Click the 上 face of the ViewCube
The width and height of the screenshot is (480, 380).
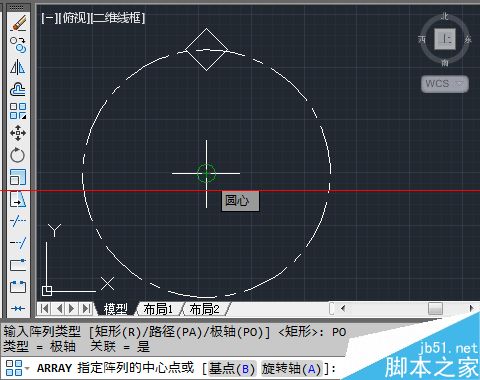click(x=445, y=39)
